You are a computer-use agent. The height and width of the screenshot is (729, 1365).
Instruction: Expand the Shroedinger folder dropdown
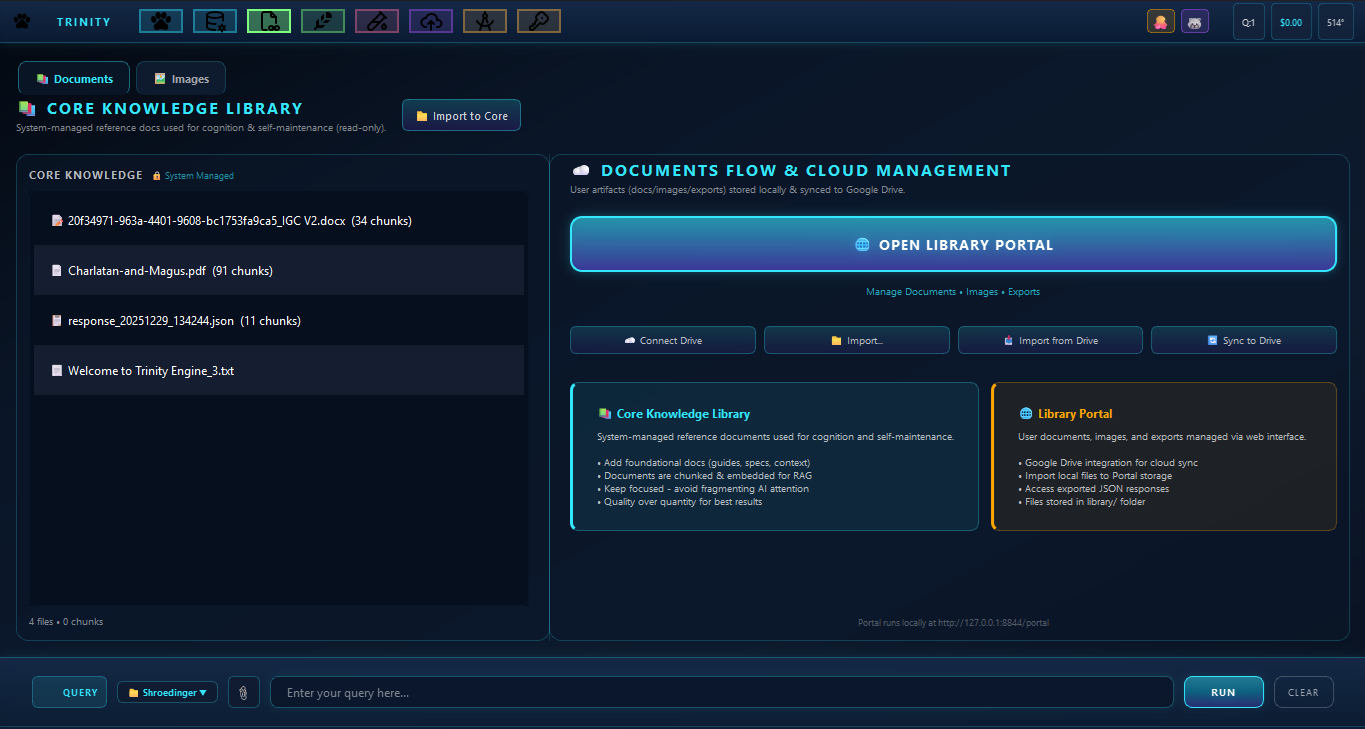[x=167, y=691]
